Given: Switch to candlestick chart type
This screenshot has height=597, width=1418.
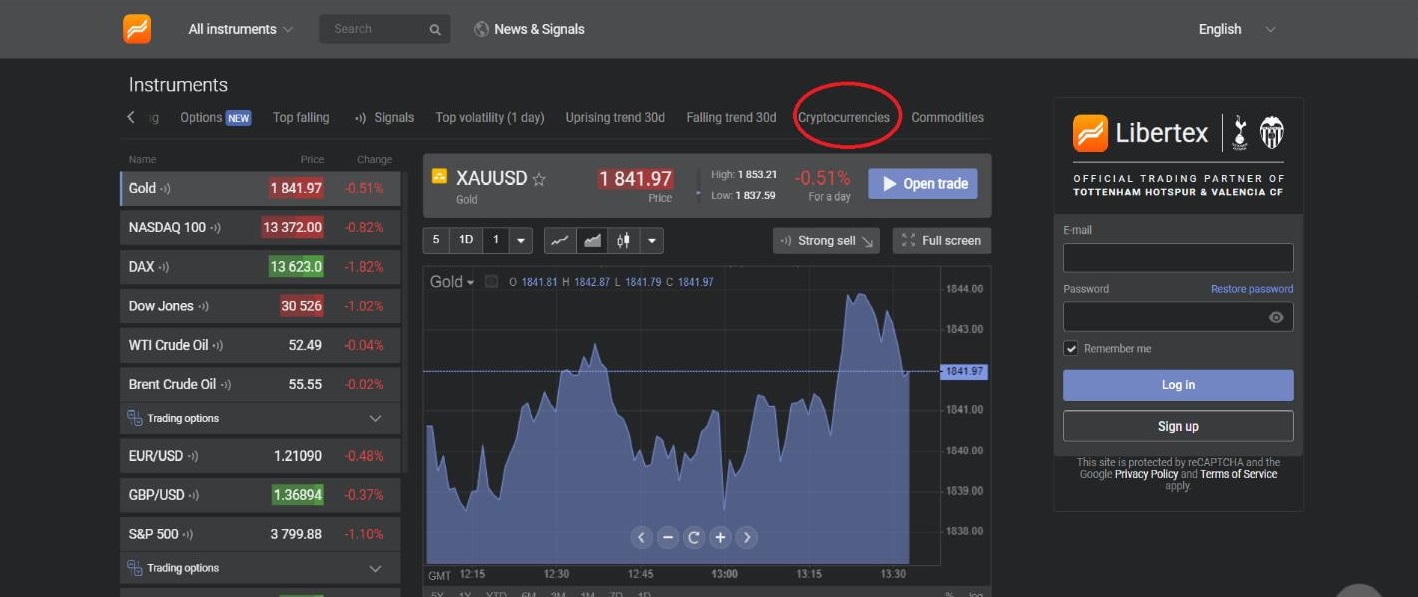Looking at the screenshot, I should click(x=624, y=240).
